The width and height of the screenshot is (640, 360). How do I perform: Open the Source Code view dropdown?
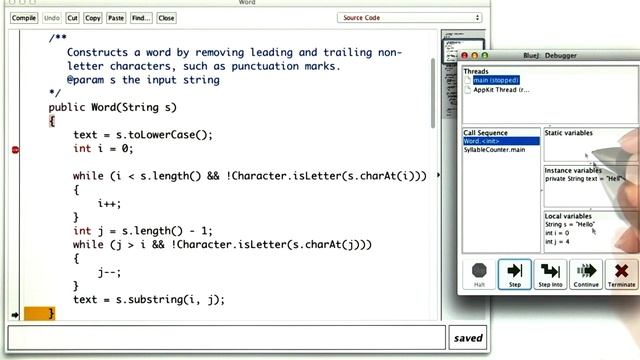click(410, 18)
